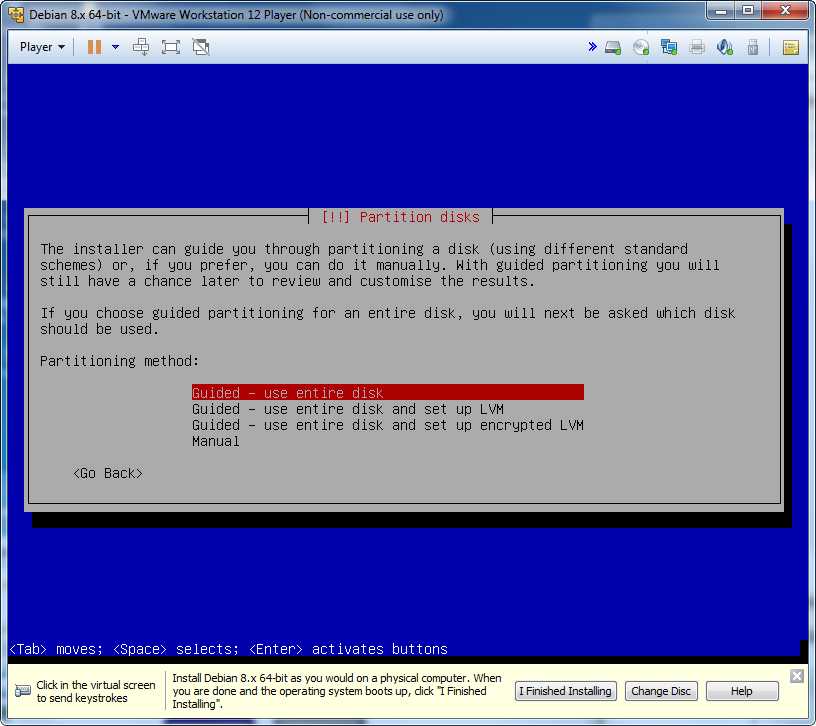
Task: Open Help for easy install
Action: (742, 691)
